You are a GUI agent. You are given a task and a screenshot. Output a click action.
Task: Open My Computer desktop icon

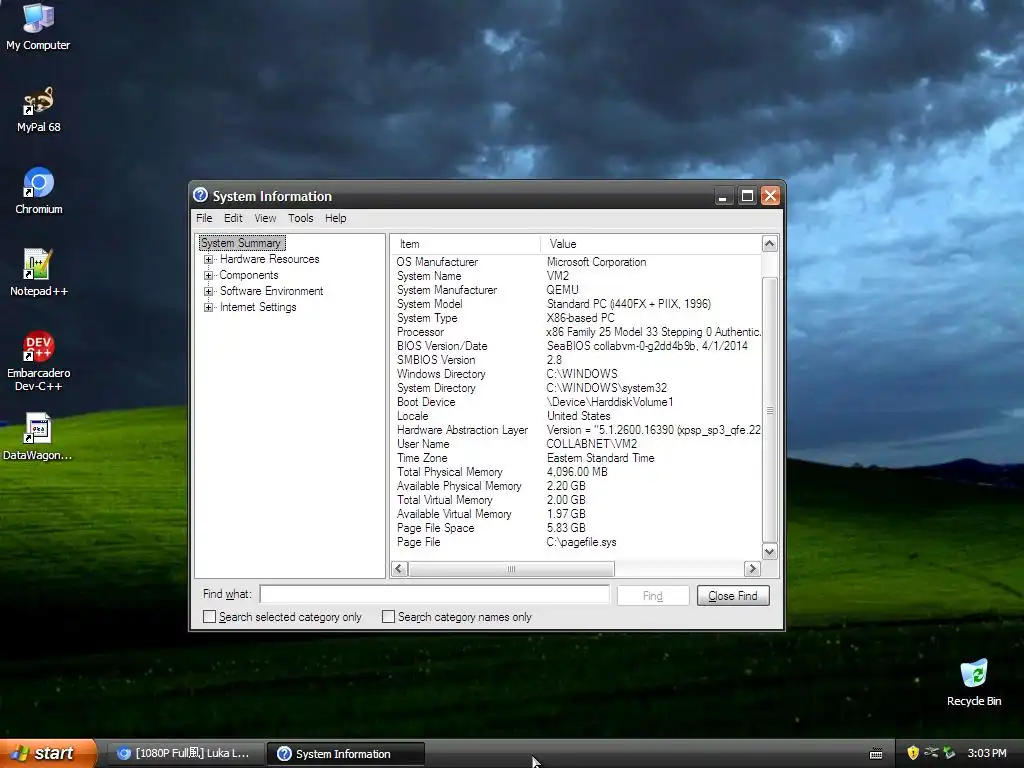point(38,27)
